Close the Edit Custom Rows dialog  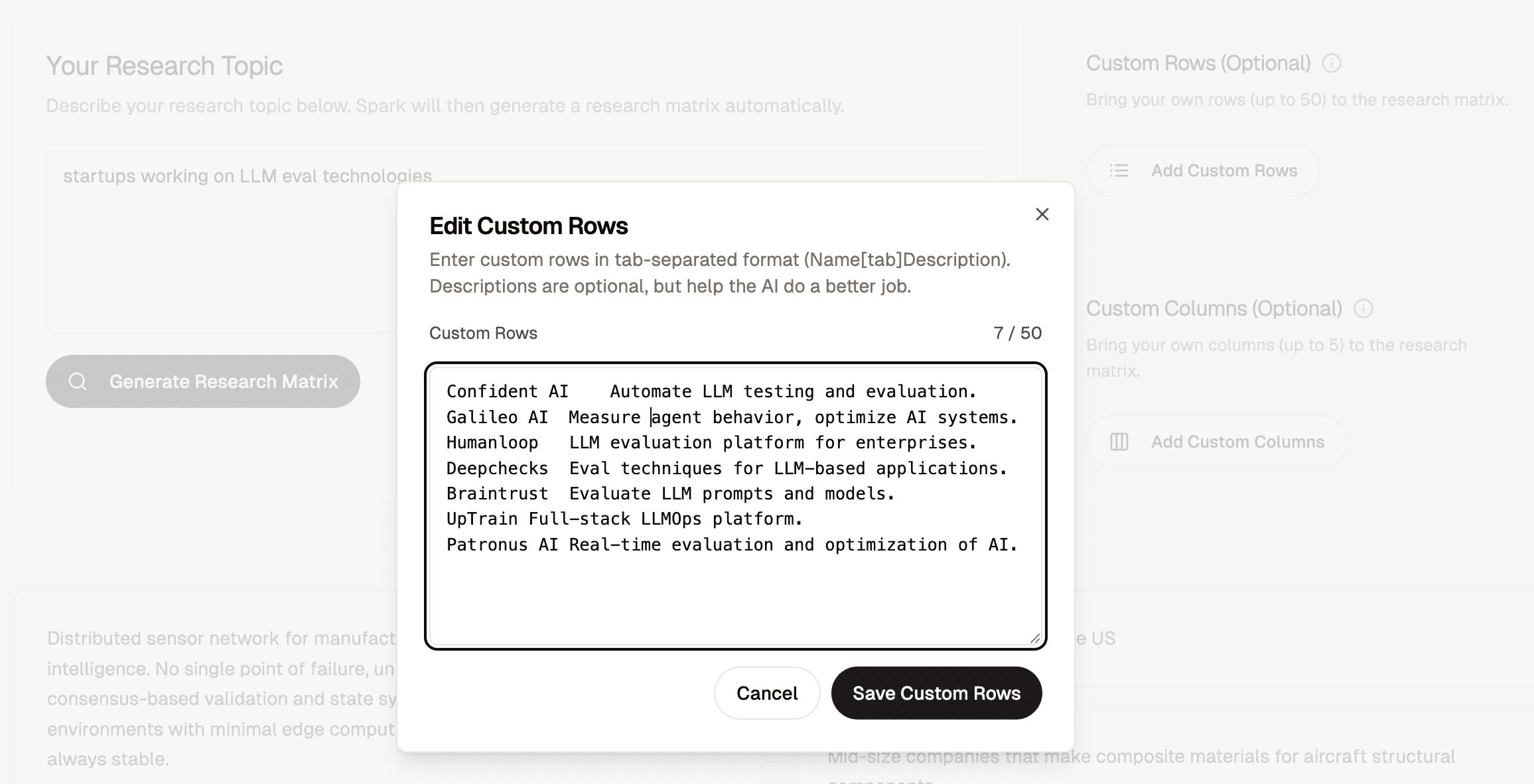[x=1042, y=214]
